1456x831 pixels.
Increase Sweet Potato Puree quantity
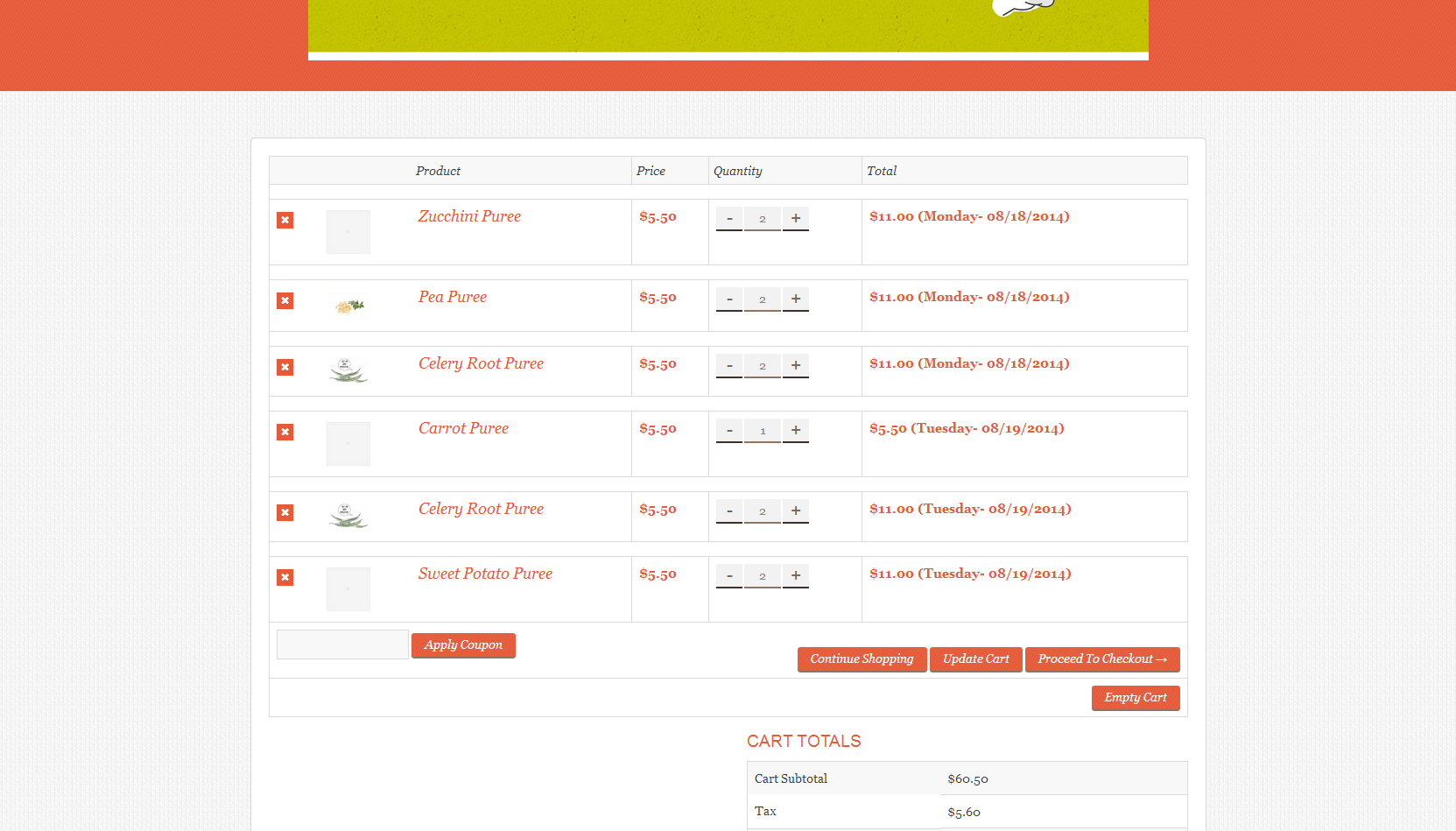[x=796, y=576]
